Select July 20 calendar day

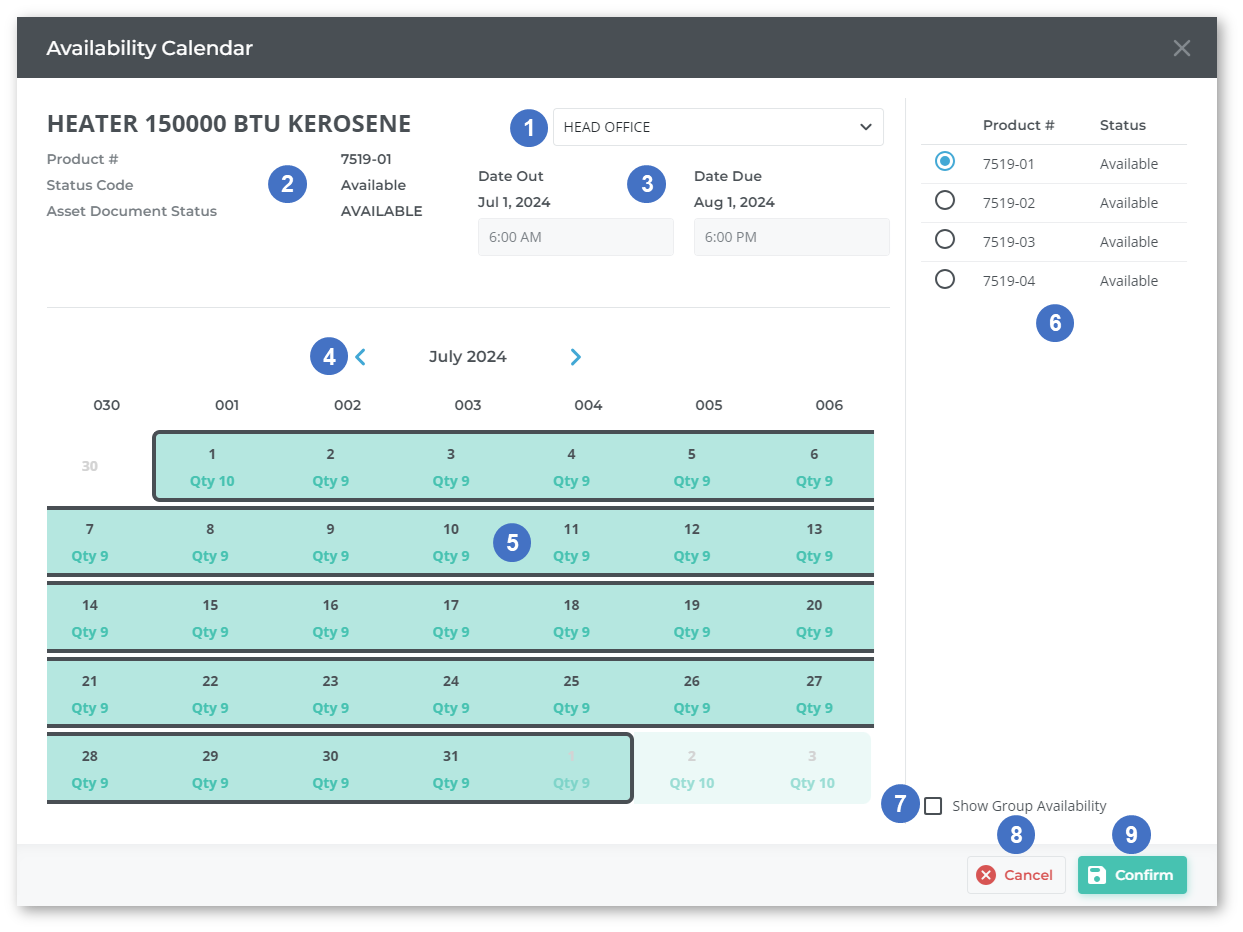click(x=814, y=618)
